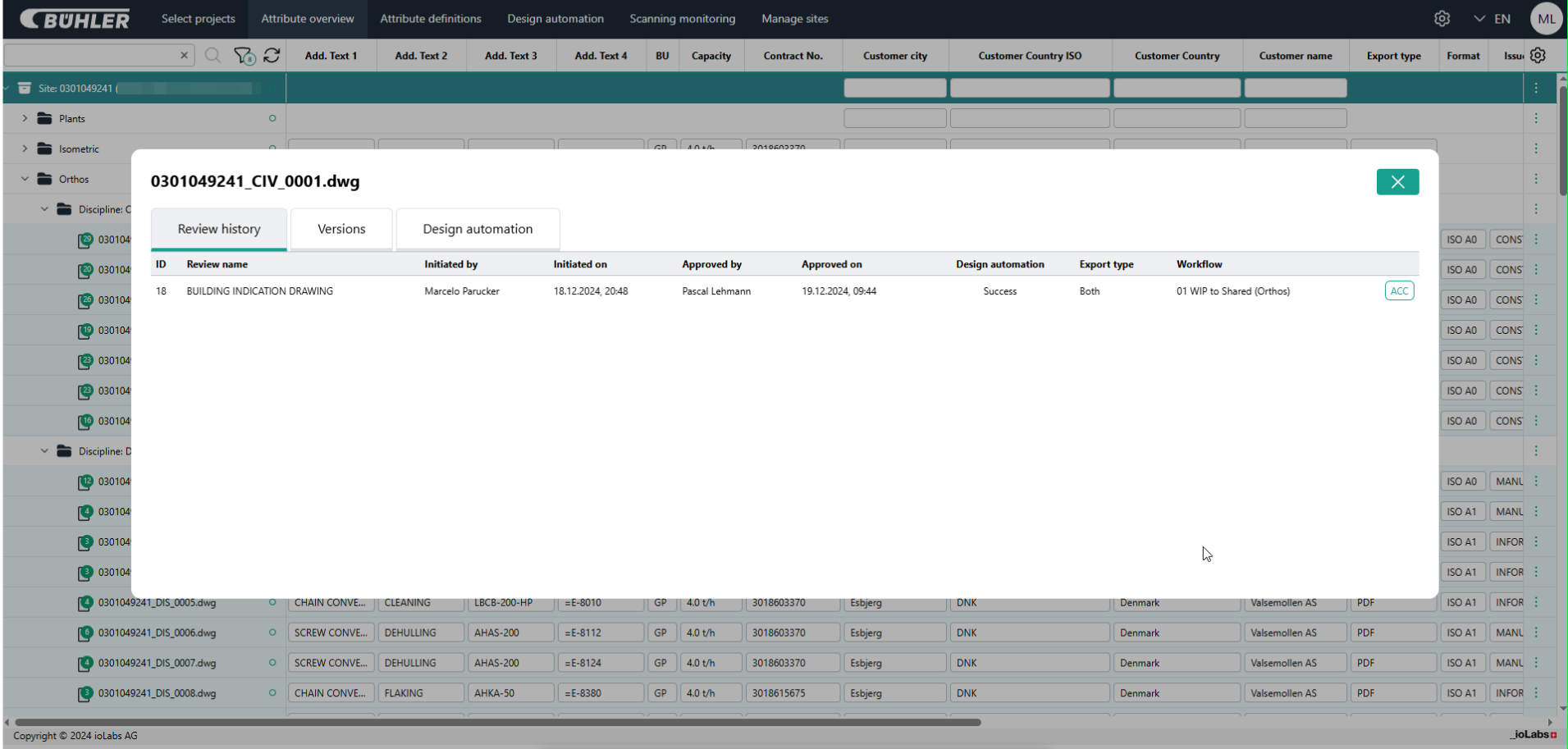1568x749 pixels.
Task: Open the EN language dropdown
Action: point(1493,19)
